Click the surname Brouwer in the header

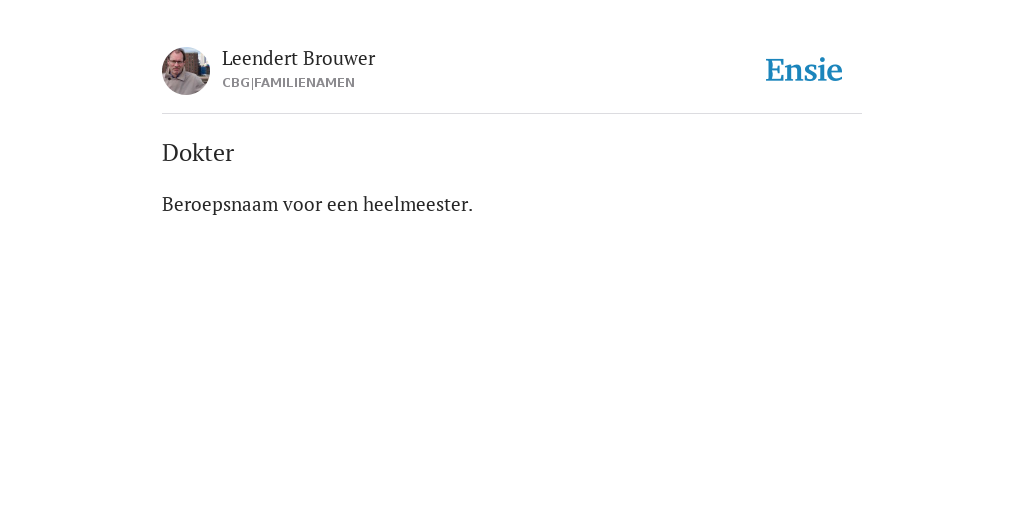339,59
